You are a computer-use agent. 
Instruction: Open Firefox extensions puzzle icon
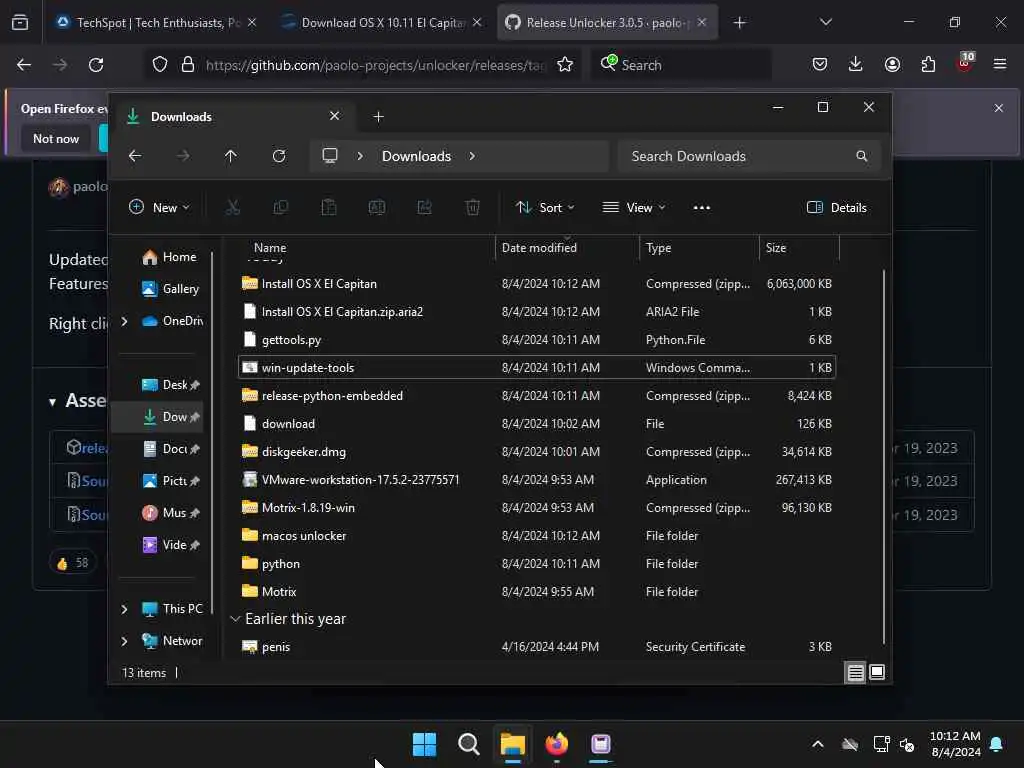(x=928, y=64)
